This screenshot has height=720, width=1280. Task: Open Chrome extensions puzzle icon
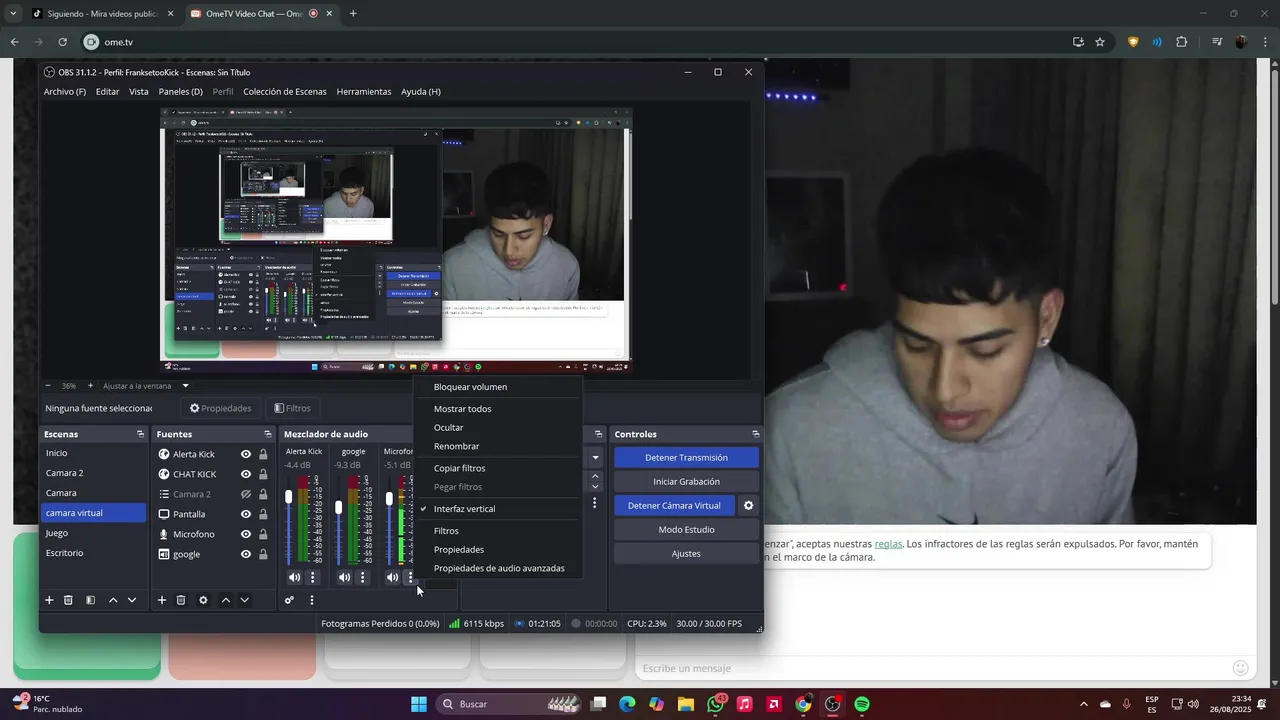tap(1182, 42)
